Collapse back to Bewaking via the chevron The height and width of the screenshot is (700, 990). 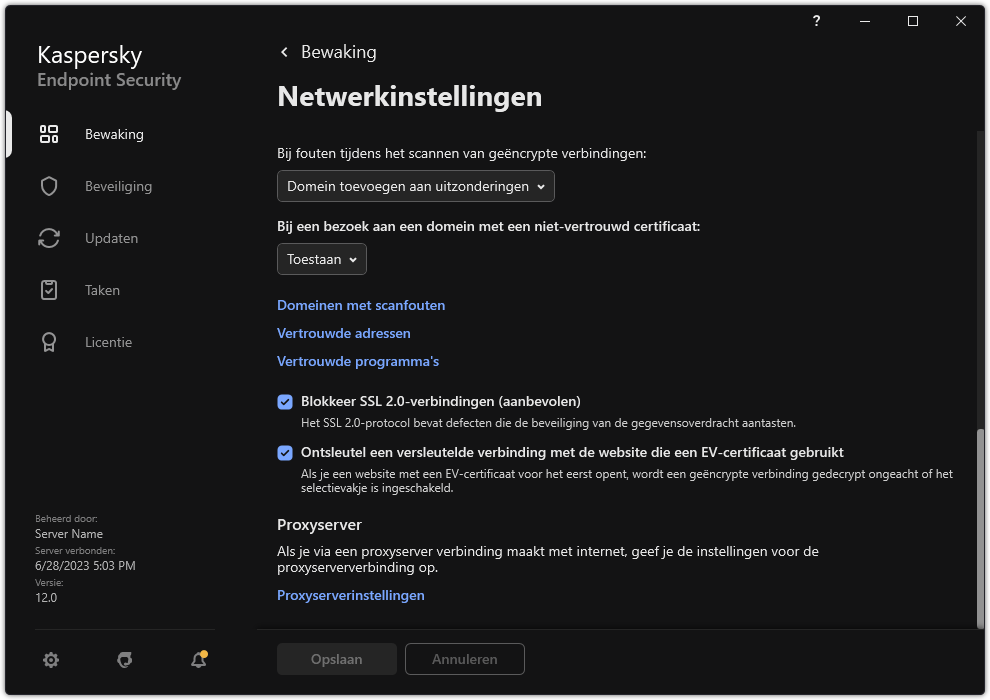[284, 52]
